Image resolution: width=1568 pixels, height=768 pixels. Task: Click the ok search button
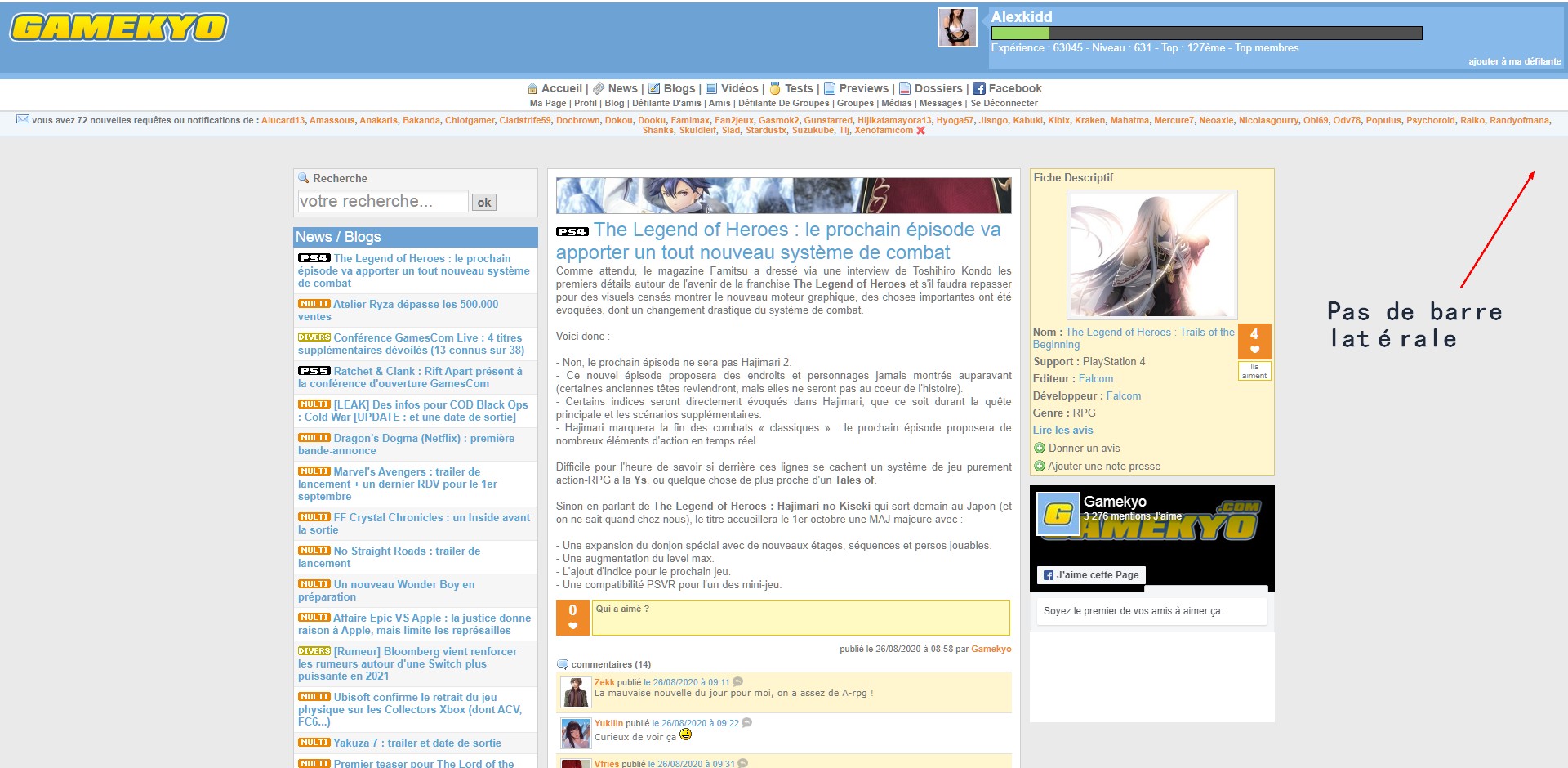484,202
